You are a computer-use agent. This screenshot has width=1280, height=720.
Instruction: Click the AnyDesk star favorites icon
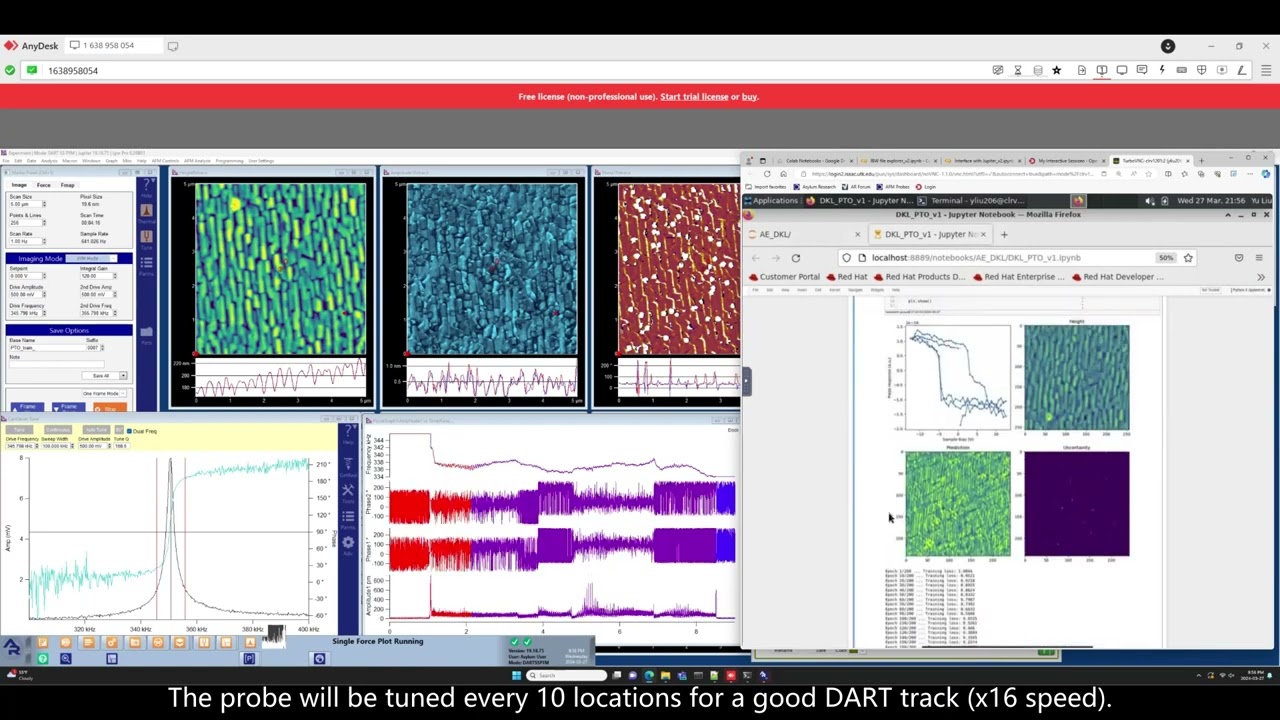pyautogui.click(x=1056, y=70)
